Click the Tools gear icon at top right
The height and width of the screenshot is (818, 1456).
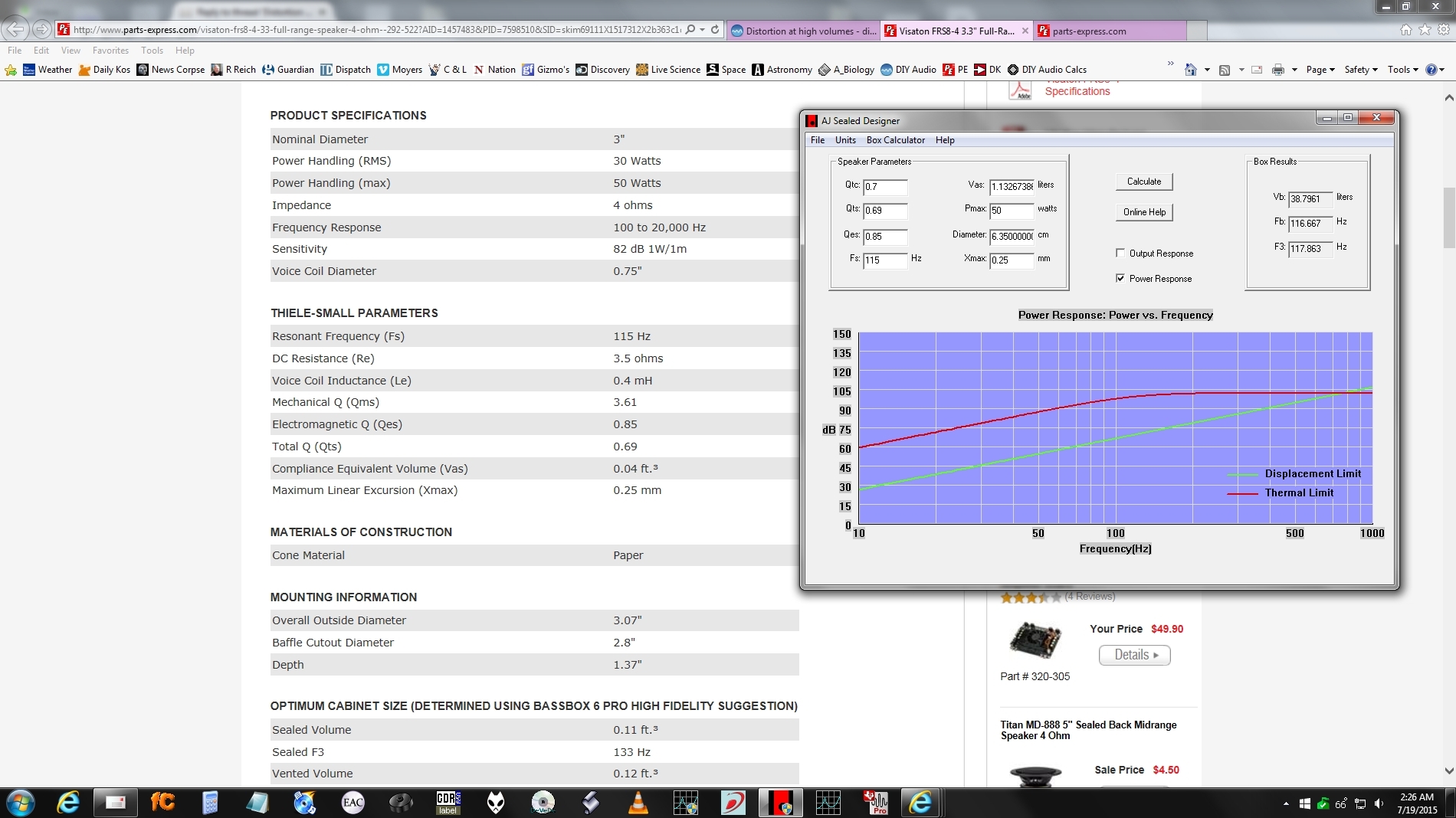click(x=1443, y=30)
